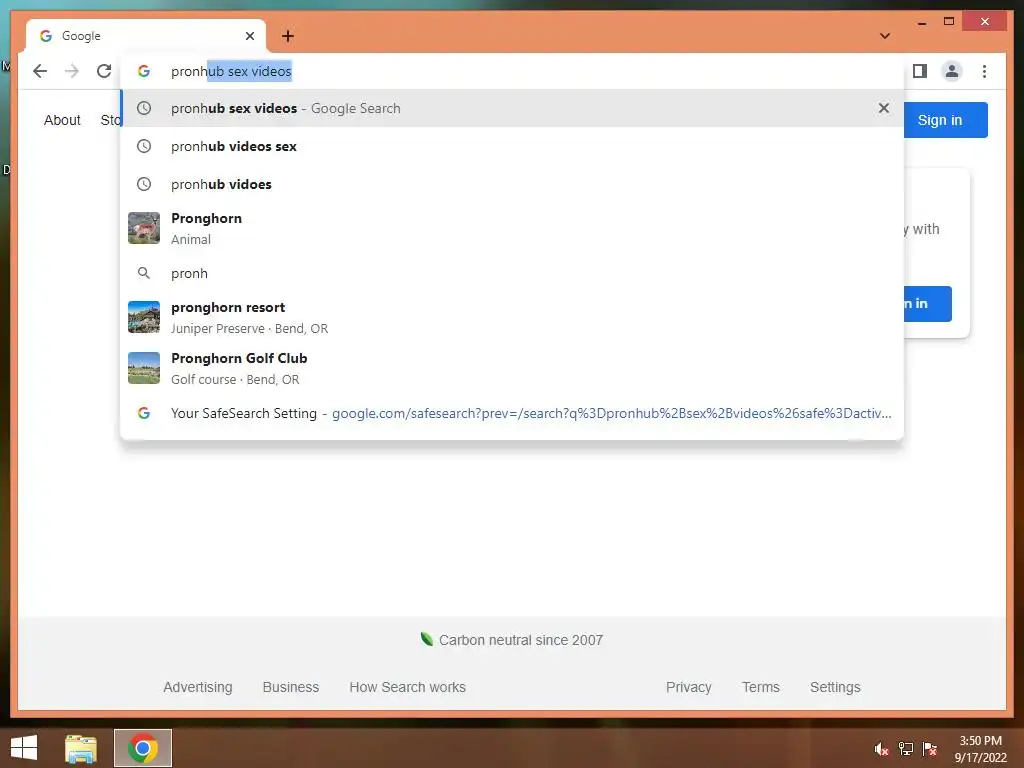Open the Terms footer link

(x=761, y=687)
